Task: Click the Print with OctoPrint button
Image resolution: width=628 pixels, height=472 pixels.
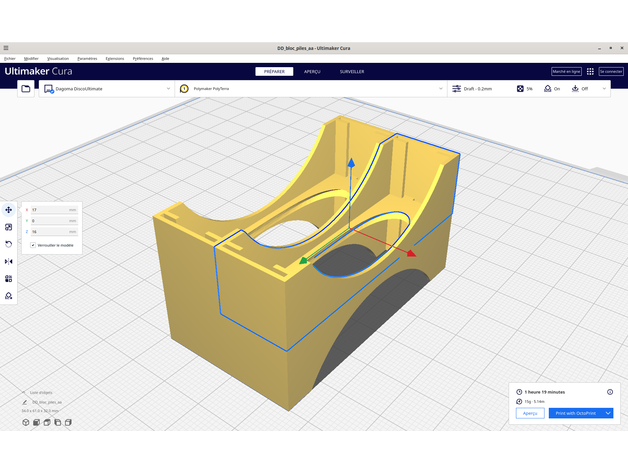Action: coord(575,413)
